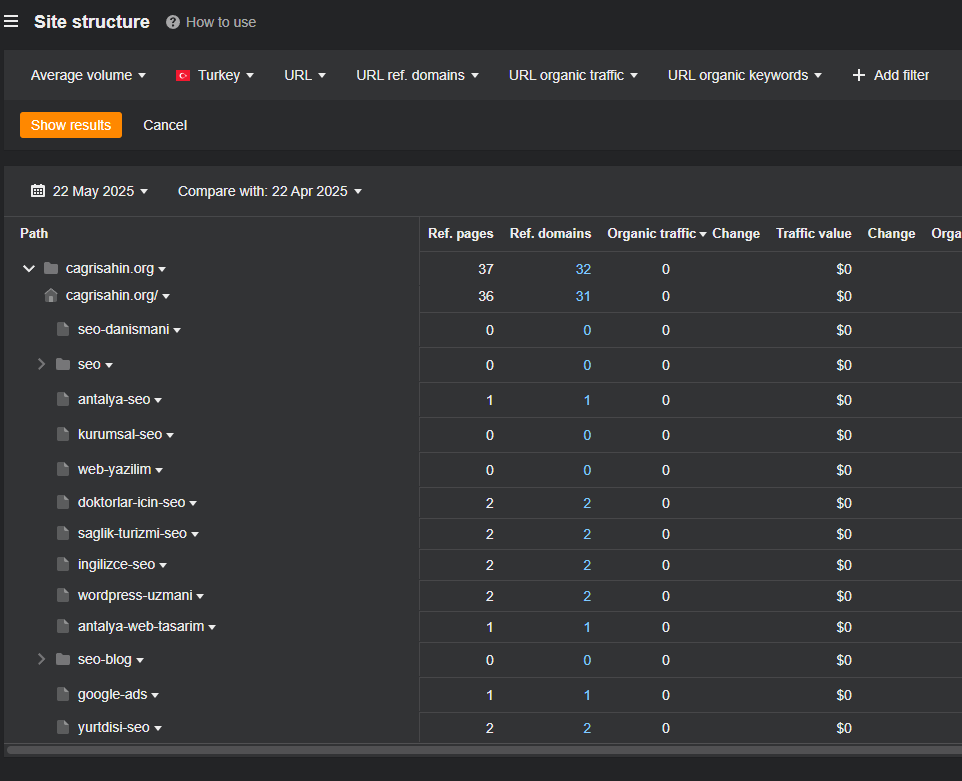Click the How to use question icon
Viewport: 962px width, 781px height.
(x=173, y=22)
